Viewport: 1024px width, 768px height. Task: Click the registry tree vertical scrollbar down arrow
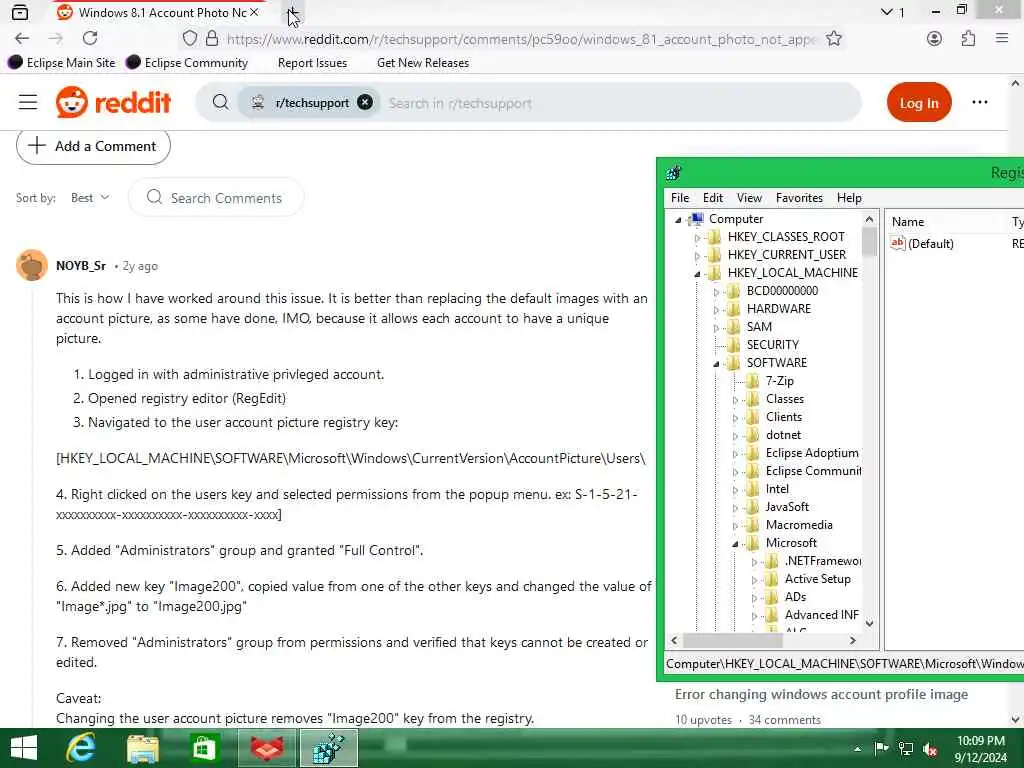(869, 624)
